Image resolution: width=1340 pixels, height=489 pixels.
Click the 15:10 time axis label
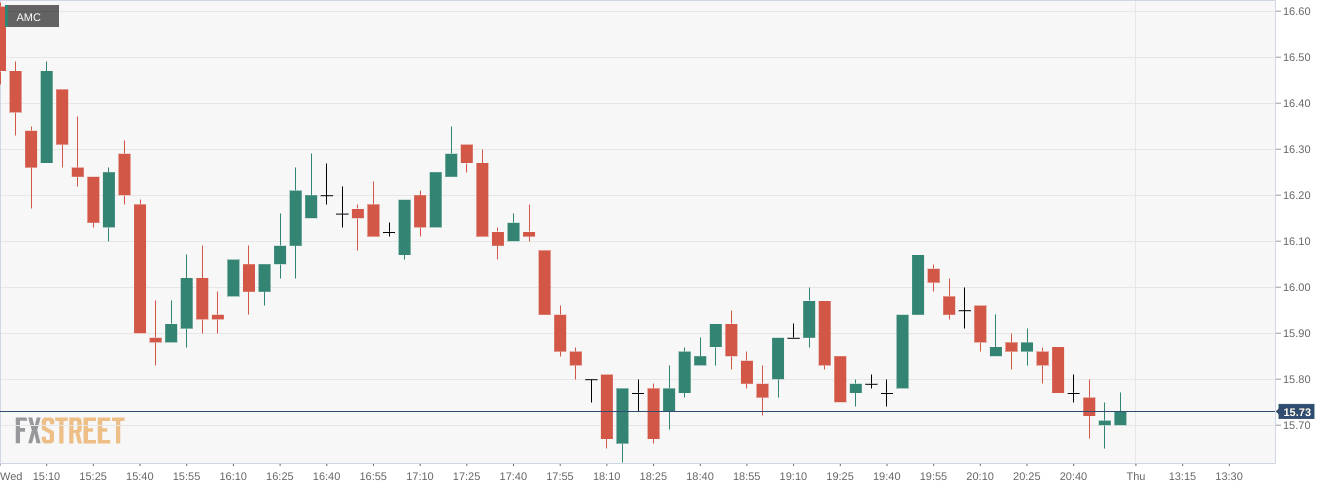(x=46, y=476)
